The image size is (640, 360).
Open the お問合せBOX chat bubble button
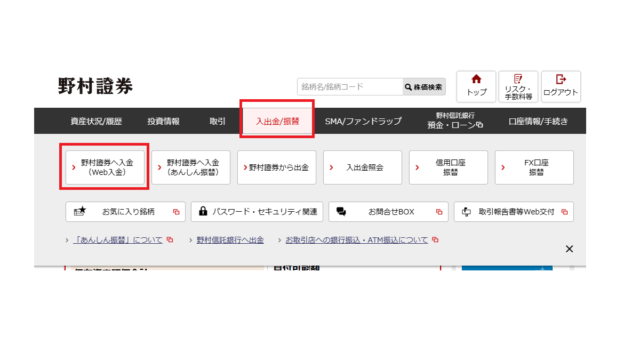(388, 211)
